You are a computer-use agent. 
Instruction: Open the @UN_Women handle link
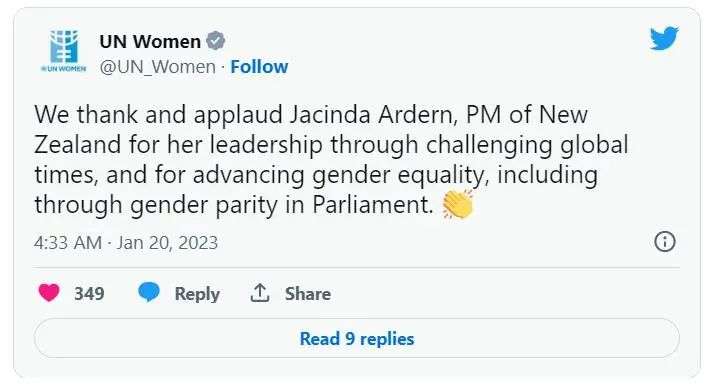(x=158, y=67)
